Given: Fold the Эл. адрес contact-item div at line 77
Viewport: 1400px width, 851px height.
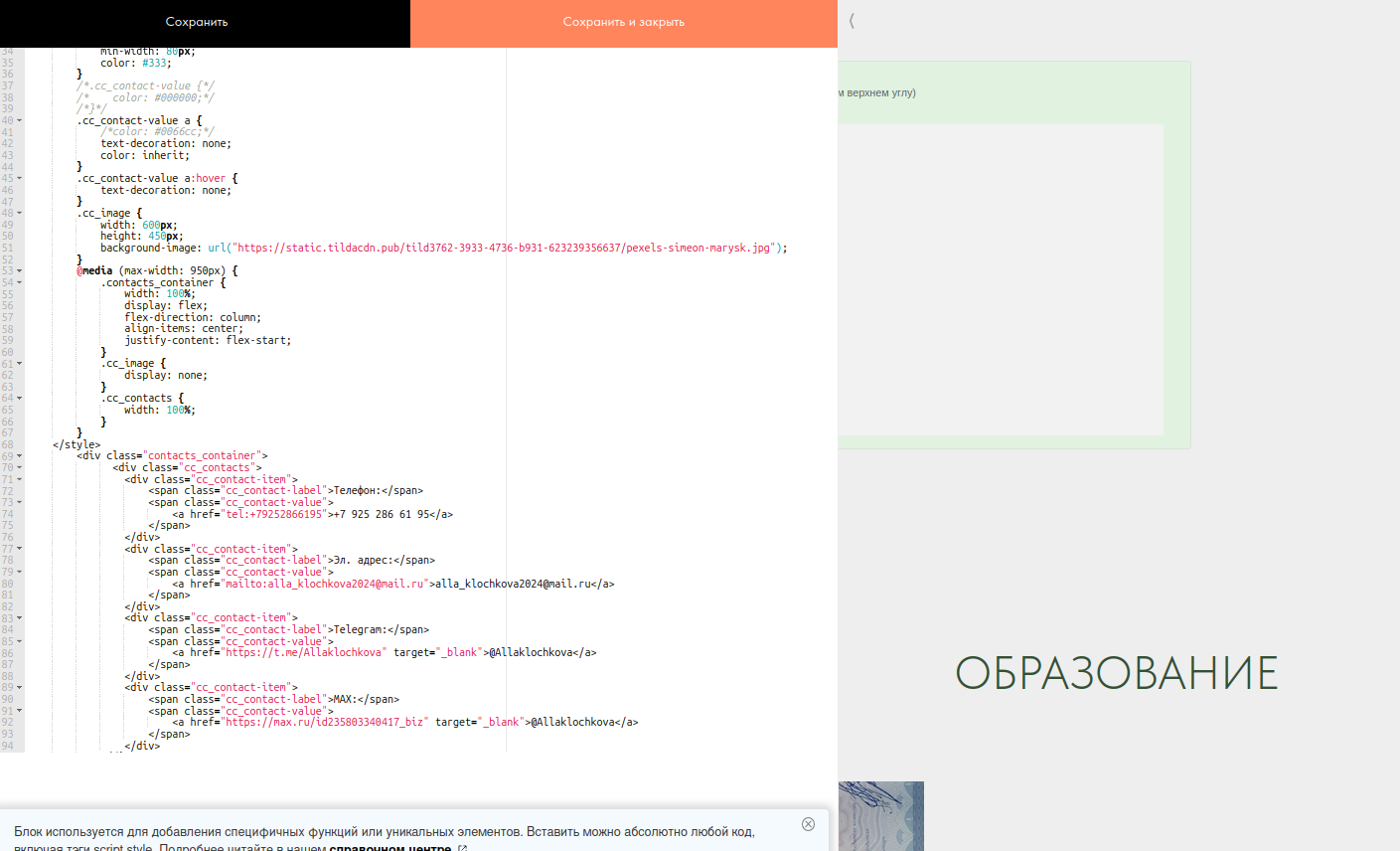Looking at the screenshot, I should point(20,549).
